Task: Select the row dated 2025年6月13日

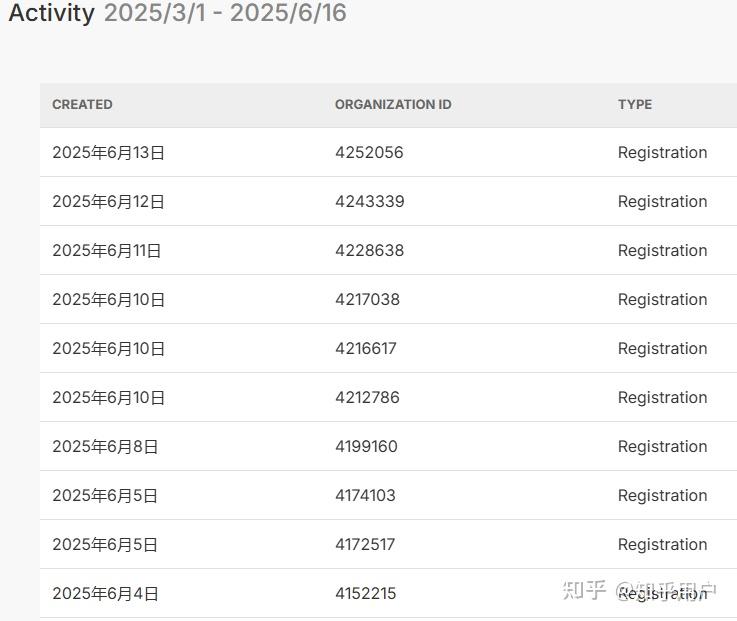Action: (388, 152)
